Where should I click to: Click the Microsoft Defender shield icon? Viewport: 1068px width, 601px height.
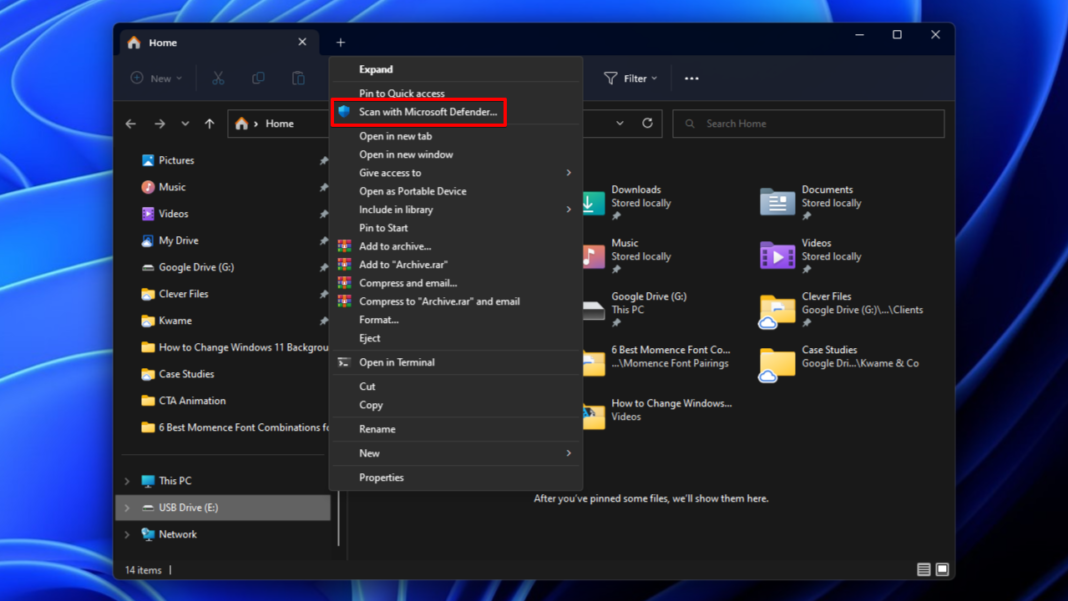pos(346,113)
